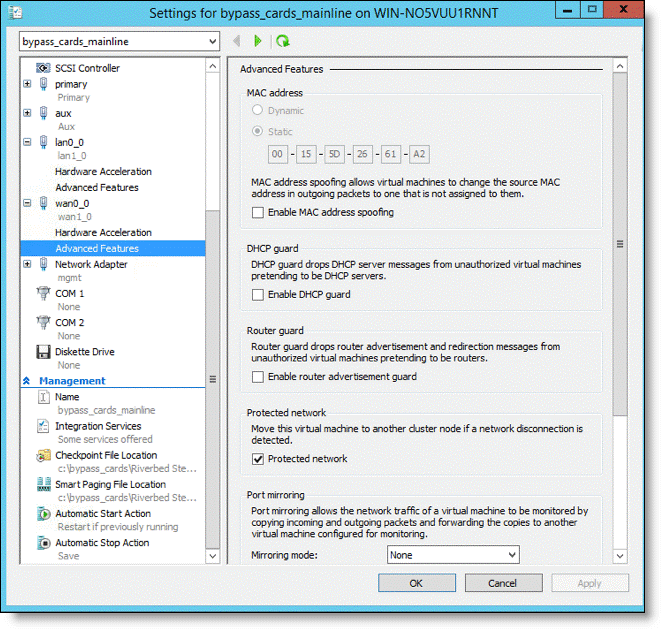Select Hardware Acceleration under lan0_0
The width and height of the screenshot is (661, 629).
point(103,172)
